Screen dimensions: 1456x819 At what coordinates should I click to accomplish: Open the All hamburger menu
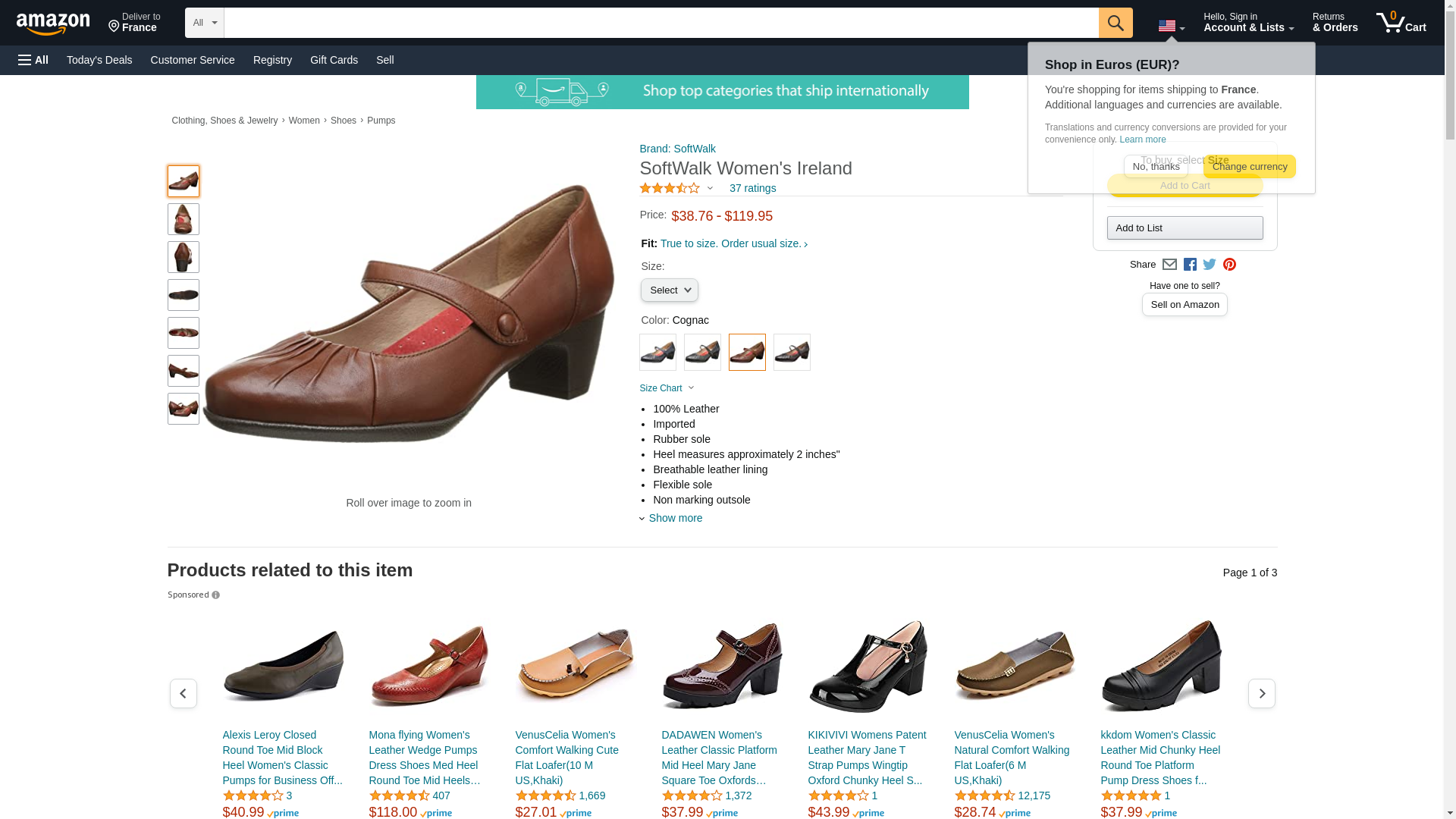[x=33, y=60]
